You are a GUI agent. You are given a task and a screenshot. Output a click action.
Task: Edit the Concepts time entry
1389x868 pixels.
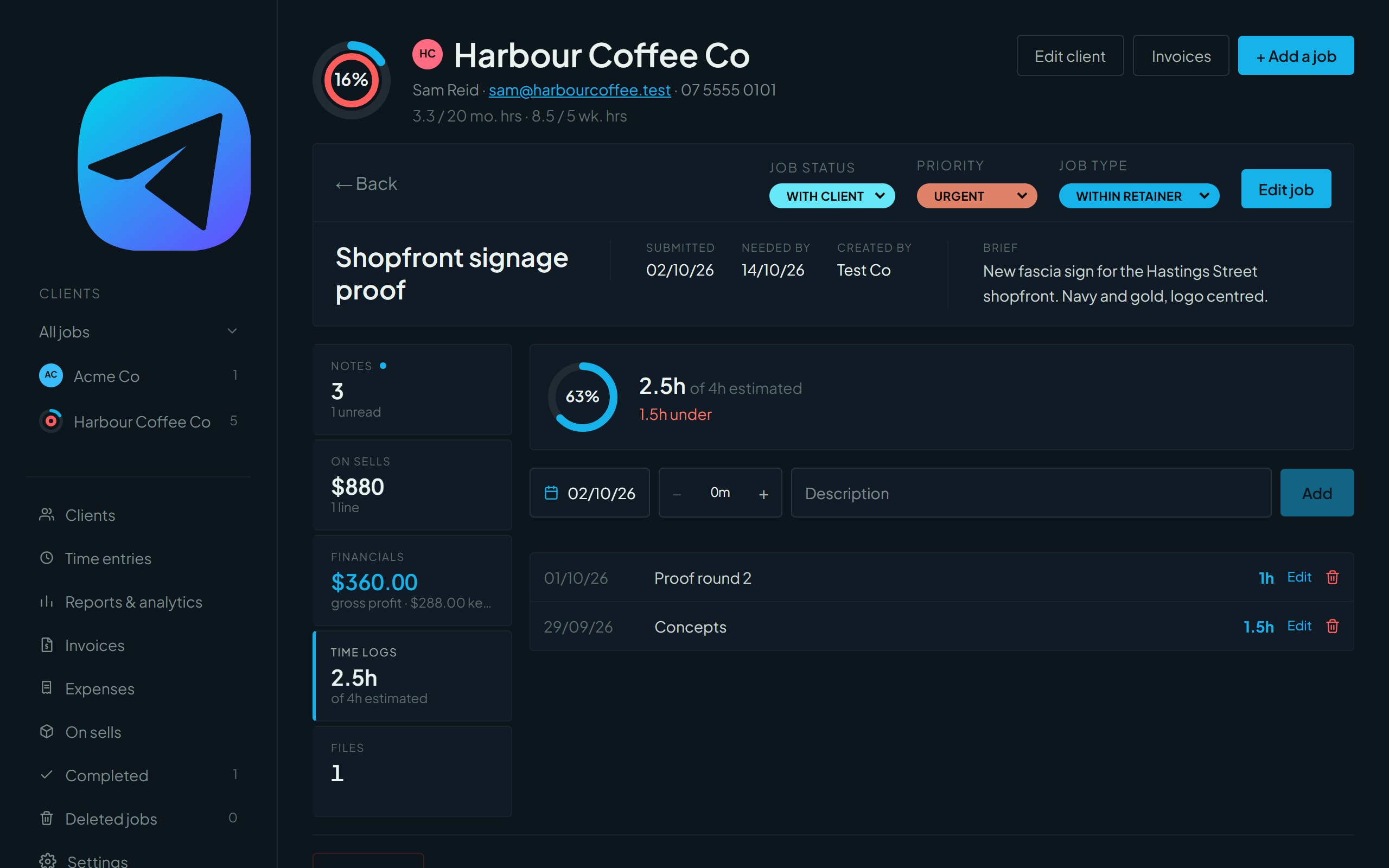1299,626
